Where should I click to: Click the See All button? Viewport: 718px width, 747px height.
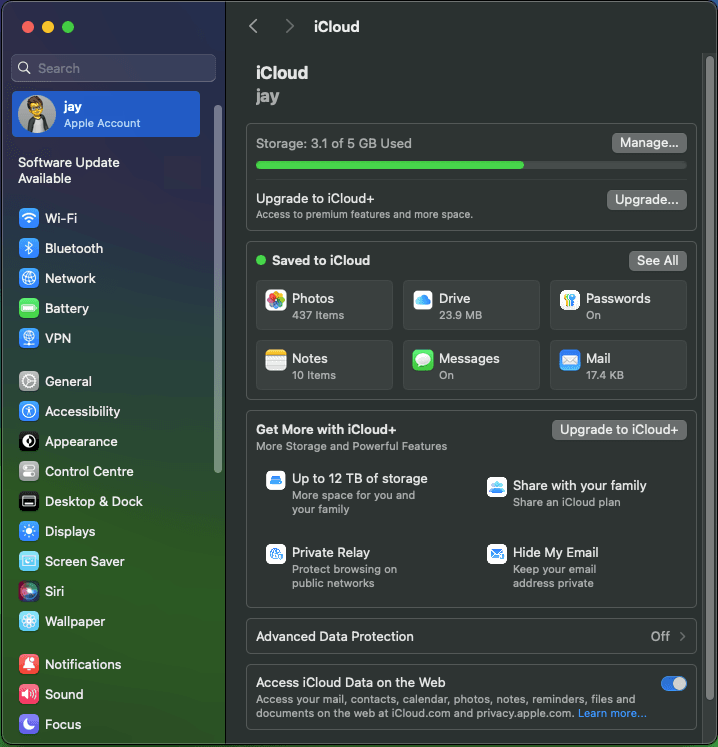(657, 261)
